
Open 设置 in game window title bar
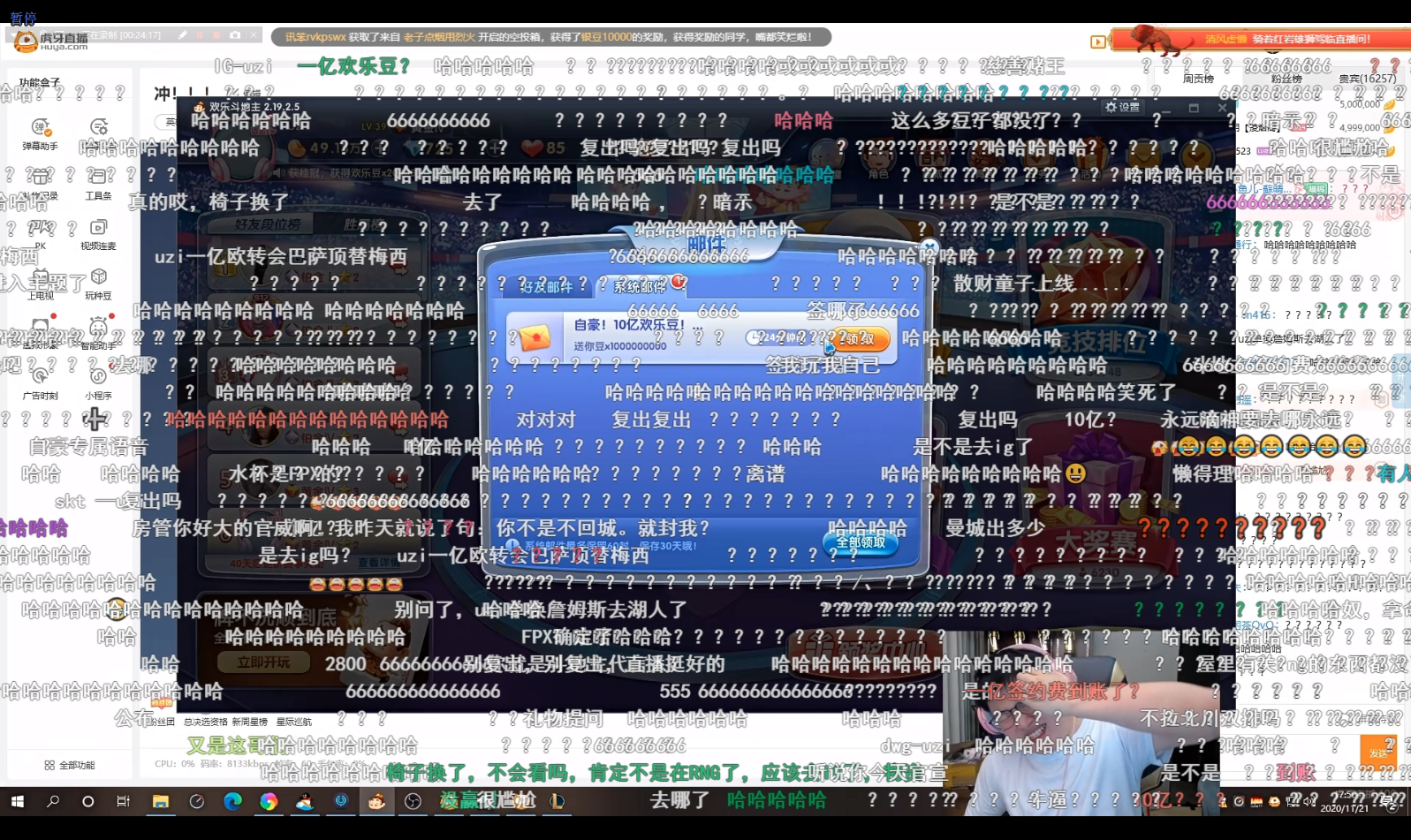[x=1122, y=107]
